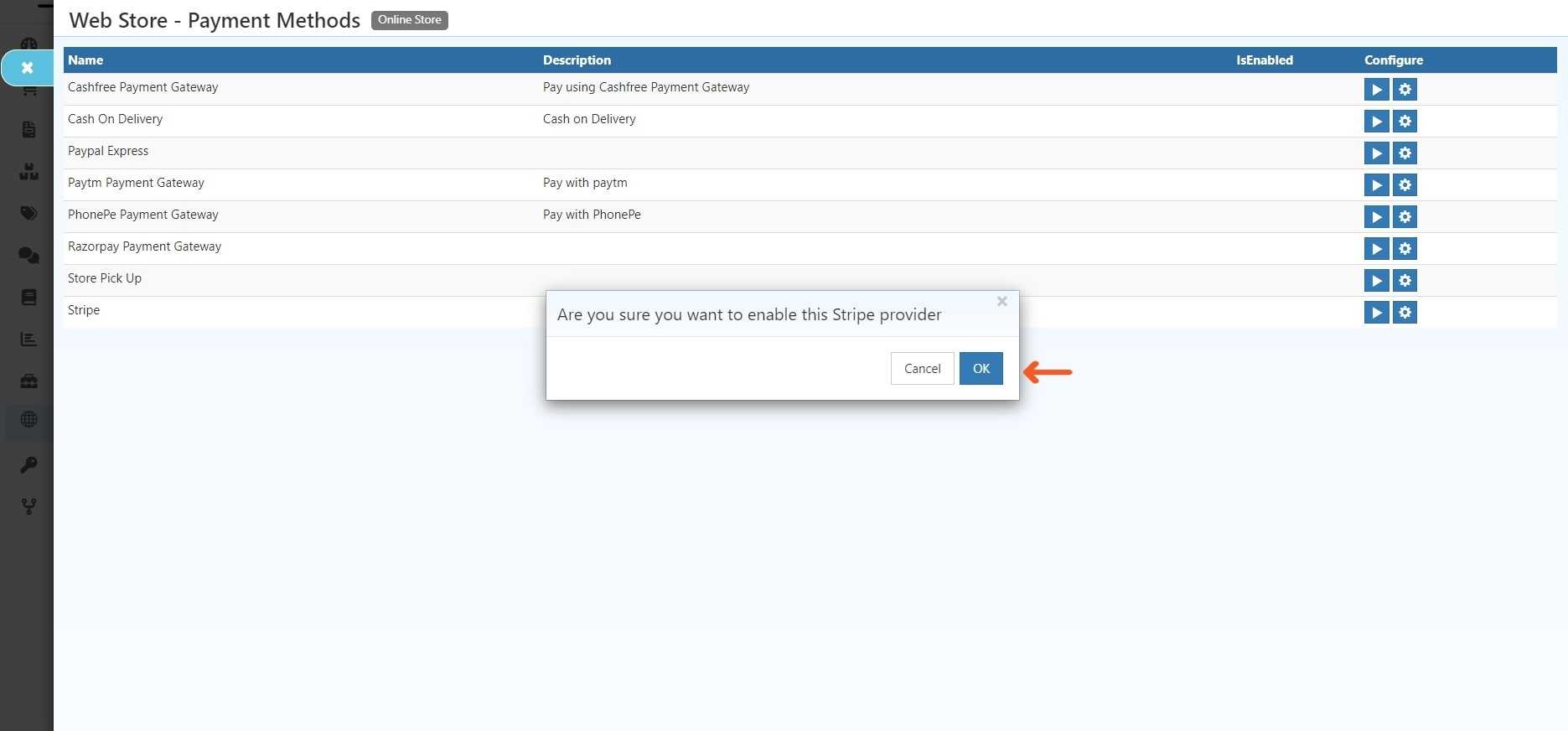This screenshot has height=731, width=1568.
Task: Click the 'Pay with paytm' description
Action: [585, 183]
